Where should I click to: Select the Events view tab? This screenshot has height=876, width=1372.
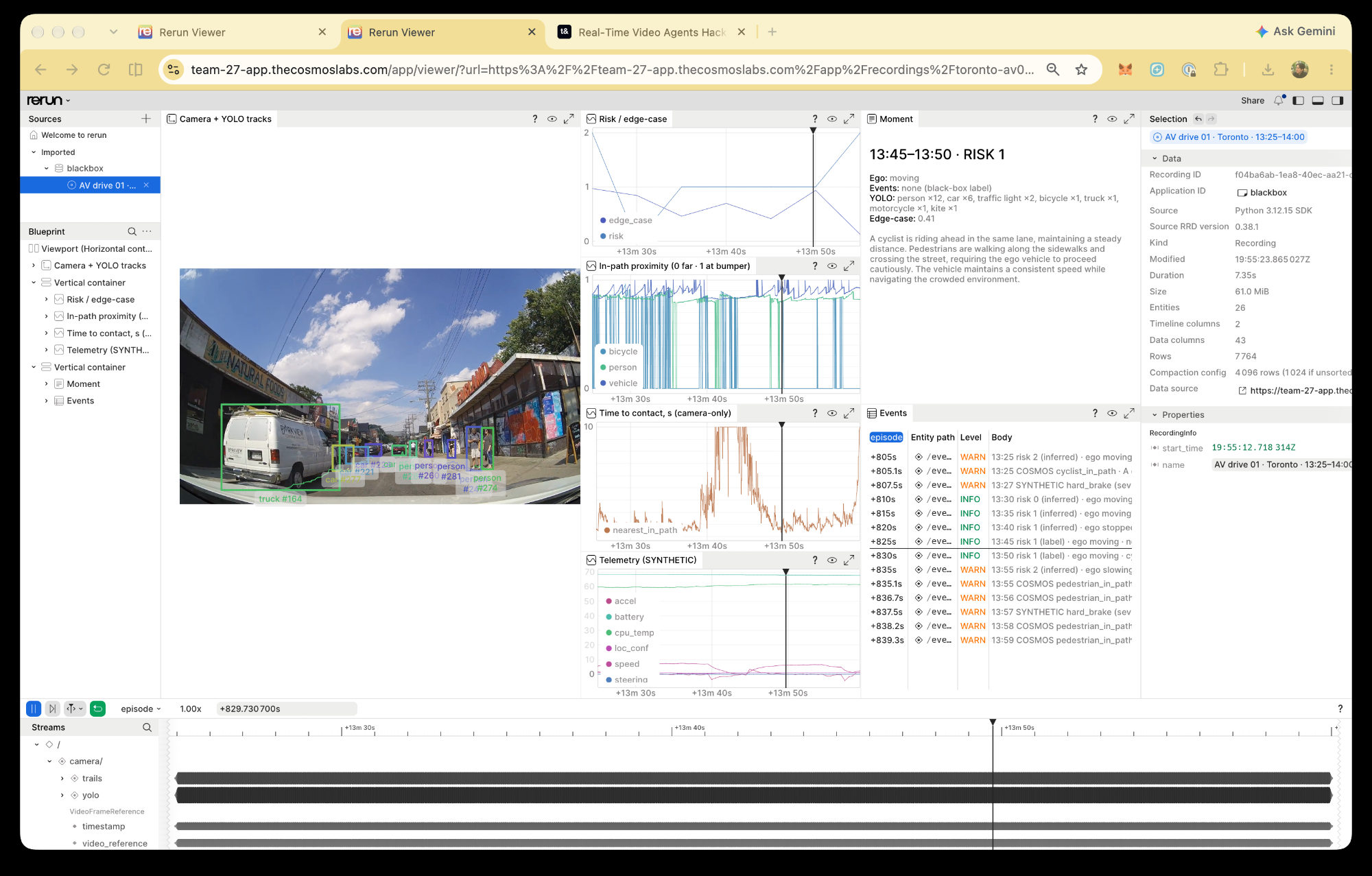point(887,414)
